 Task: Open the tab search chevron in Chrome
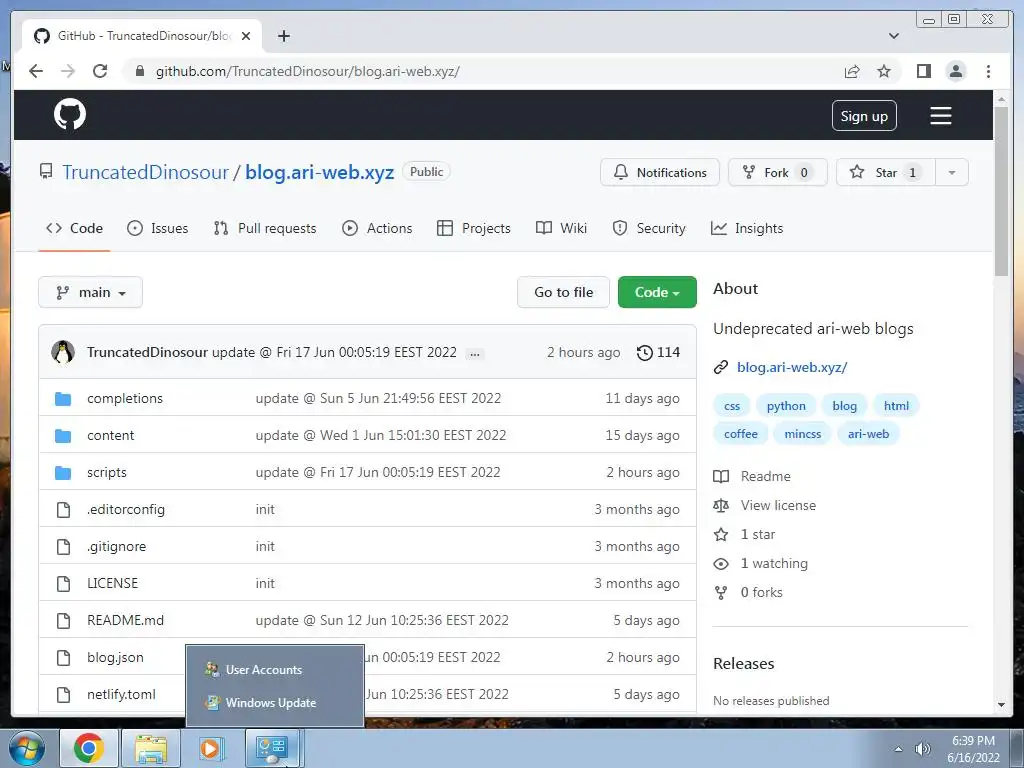[894, 36]
